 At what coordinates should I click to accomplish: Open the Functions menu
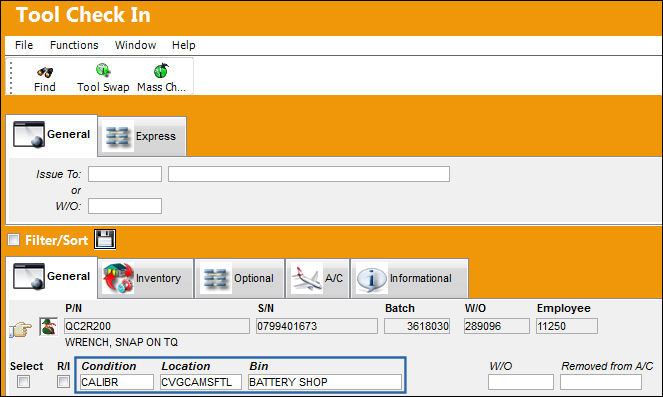74,45
